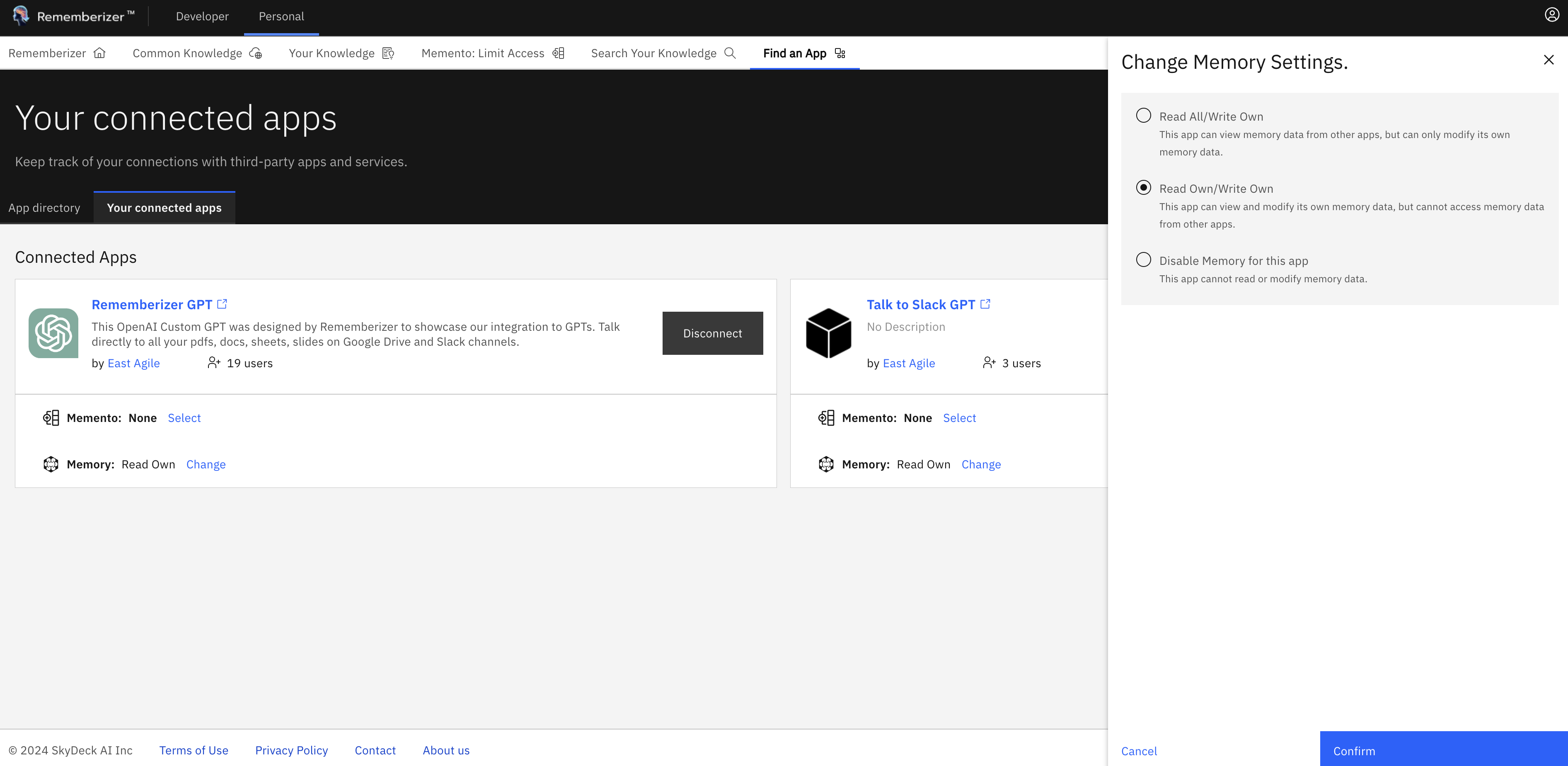
Task: Select Disable Memory for this app
Action: (1145, 260)
